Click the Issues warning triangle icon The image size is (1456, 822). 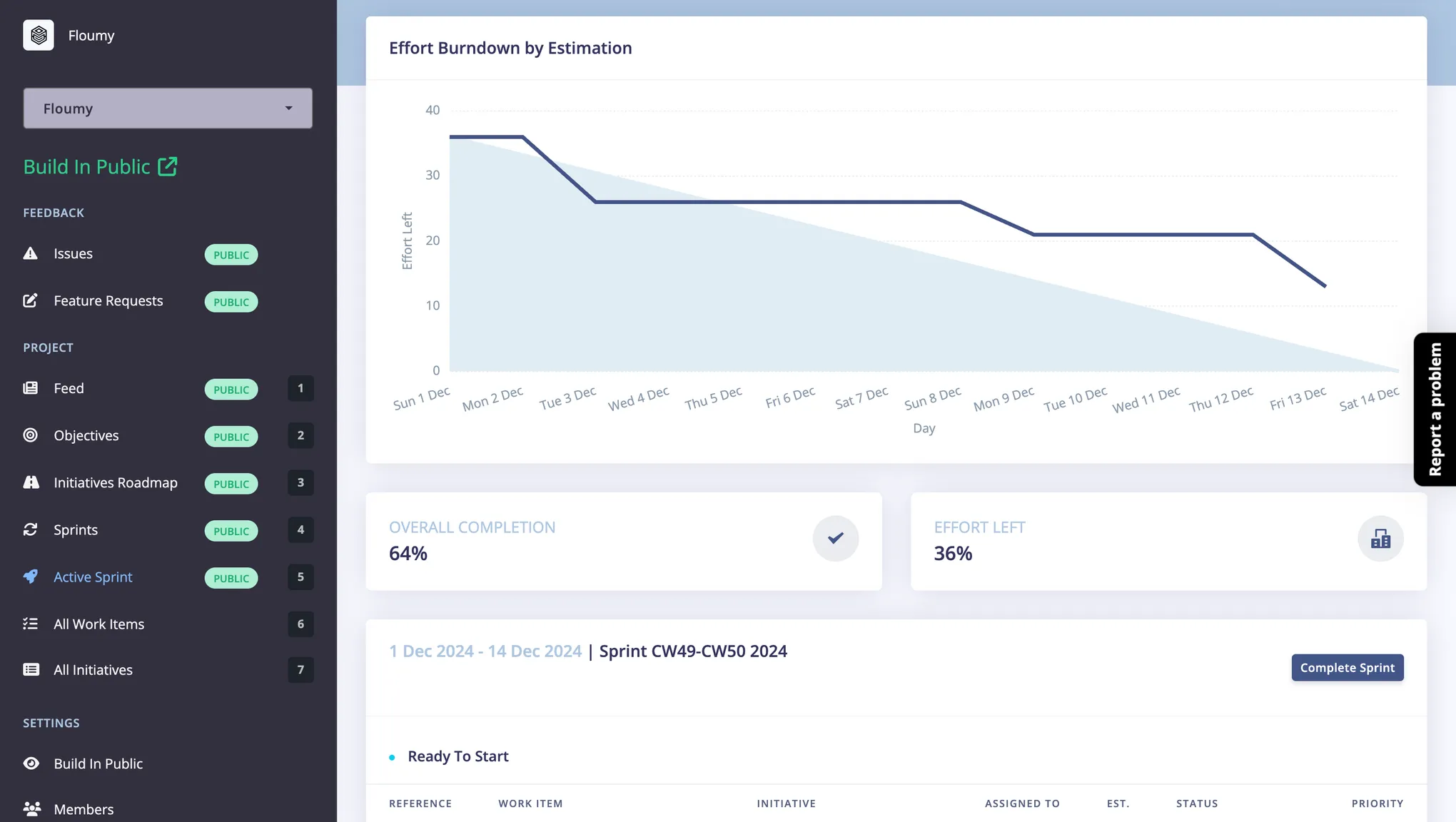click(31, 253)
